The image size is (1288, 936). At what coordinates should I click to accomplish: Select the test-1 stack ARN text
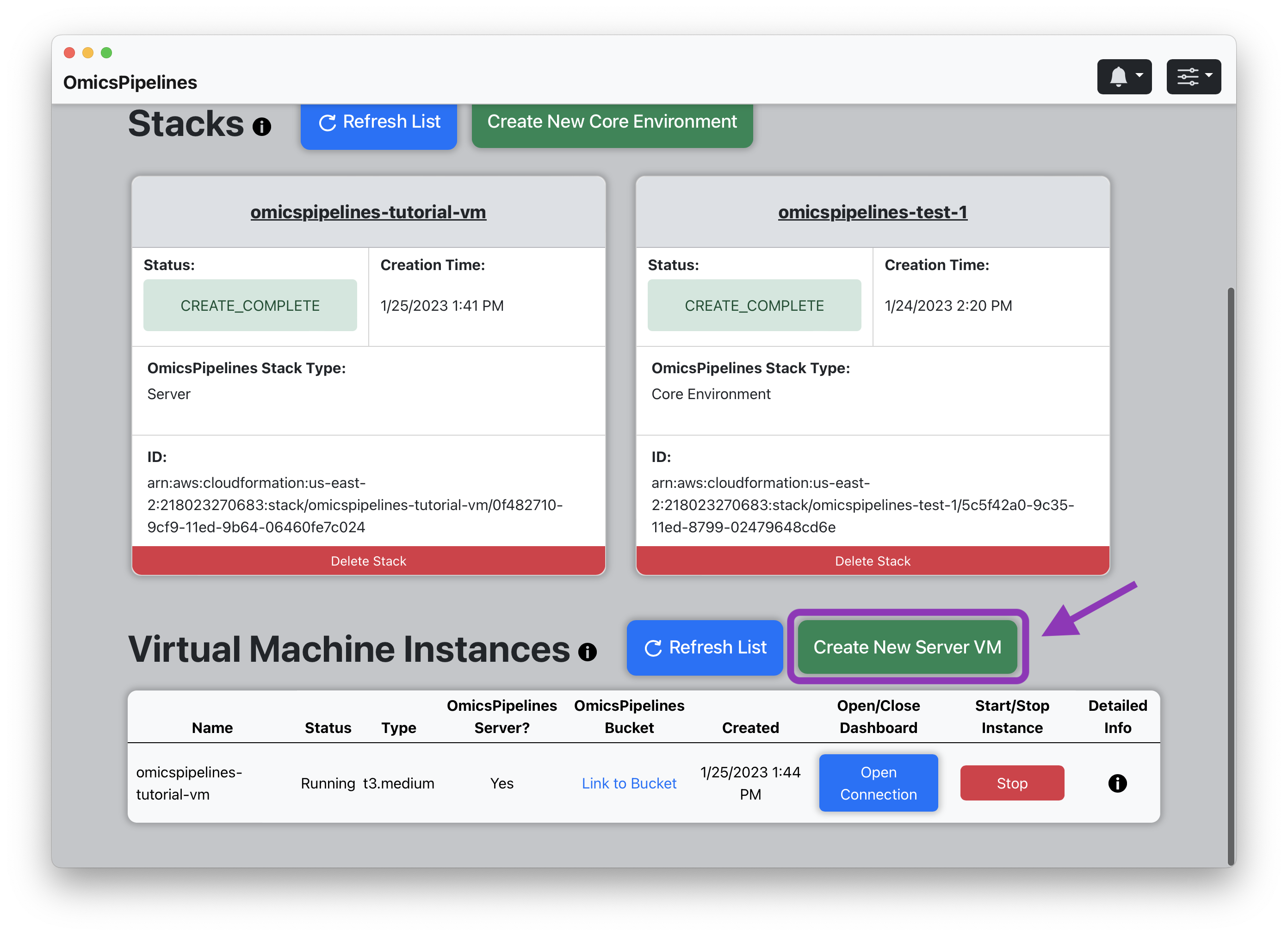[862, 505]
